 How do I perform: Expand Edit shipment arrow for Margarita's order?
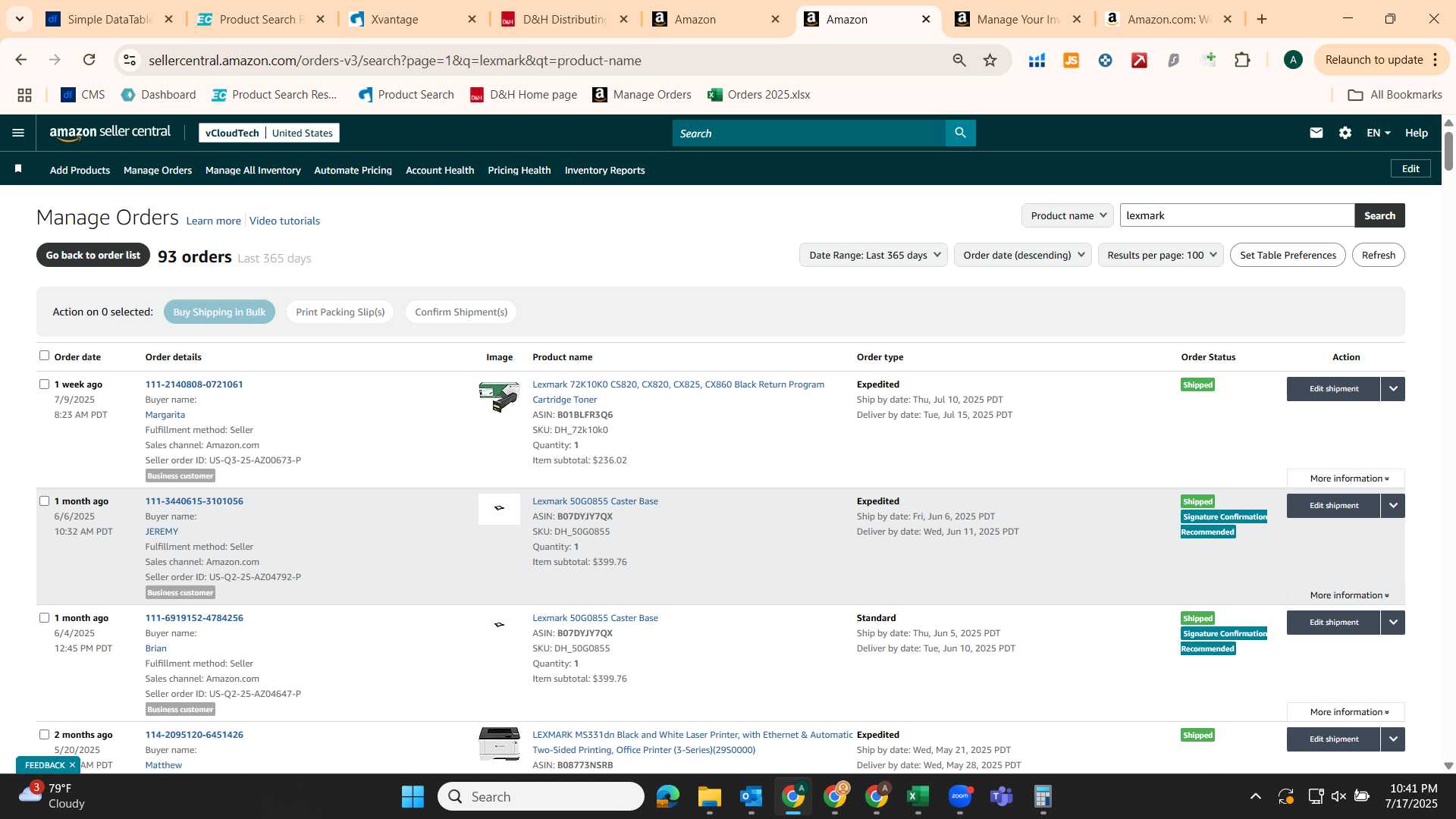[1393, 389]
